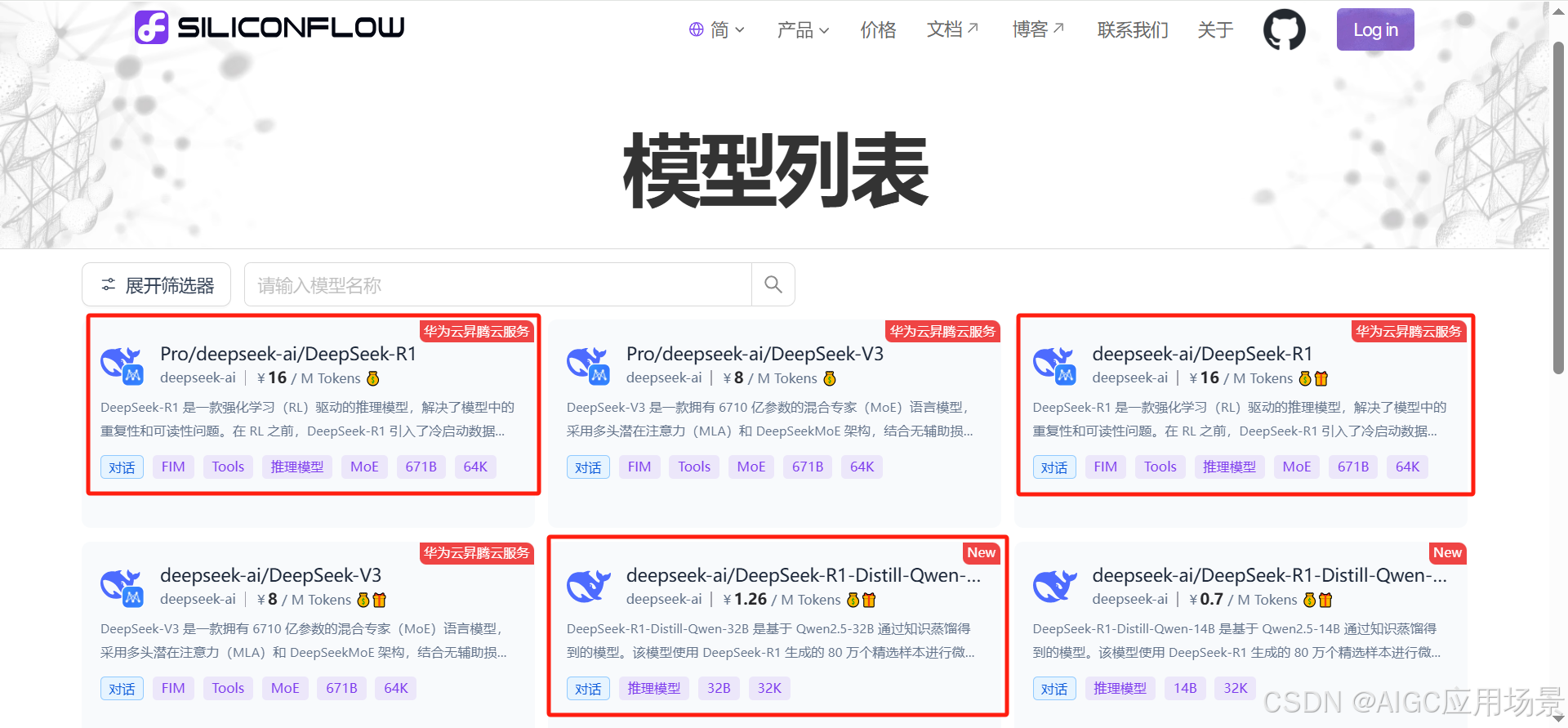Open deepseek-ai/DeepSeek-R1 model title
1568x728 pixels.
(1202, 354)
